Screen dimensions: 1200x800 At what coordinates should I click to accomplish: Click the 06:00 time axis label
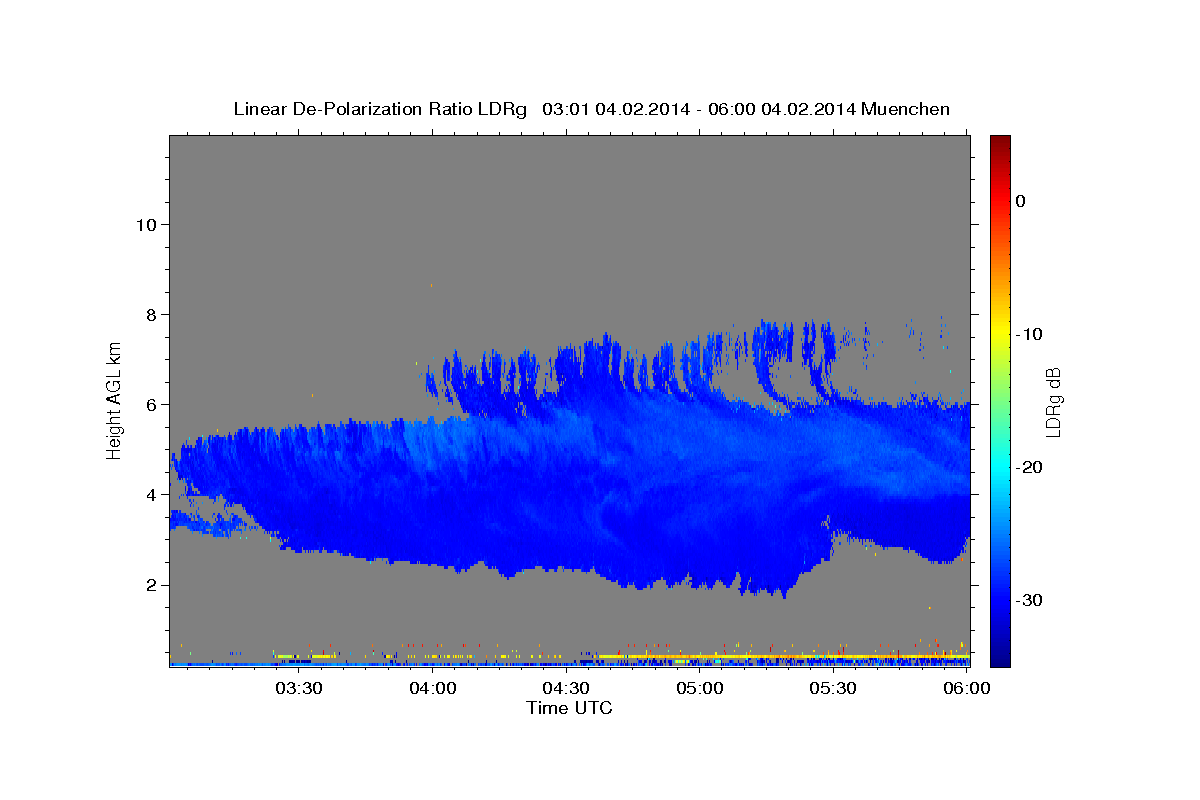click(967, 688)
